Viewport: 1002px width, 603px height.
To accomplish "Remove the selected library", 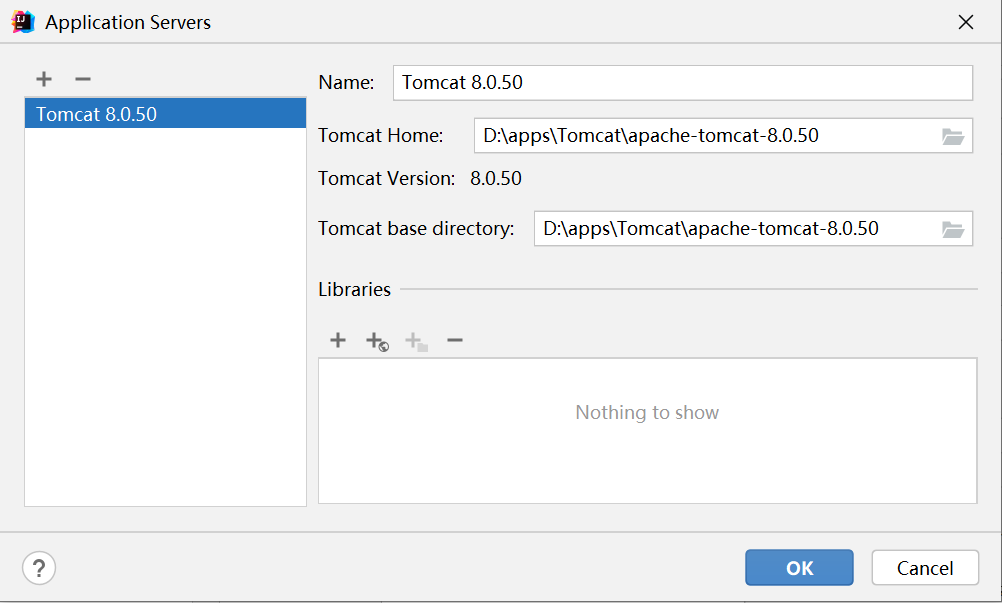I will 455,341.
